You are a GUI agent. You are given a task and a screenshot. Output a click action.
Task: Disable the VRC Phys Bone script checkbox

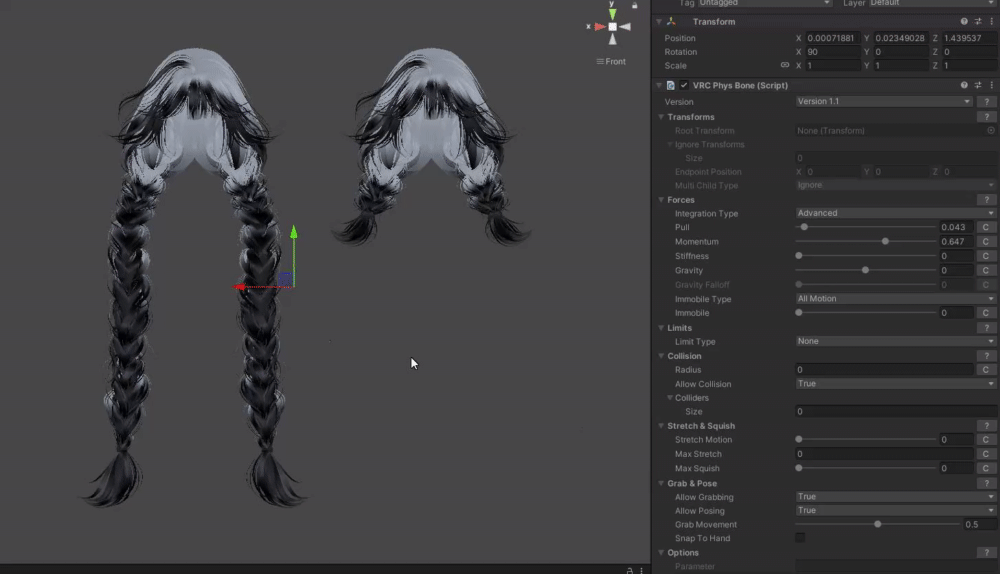pyautogui.click(x=684, y=86)
